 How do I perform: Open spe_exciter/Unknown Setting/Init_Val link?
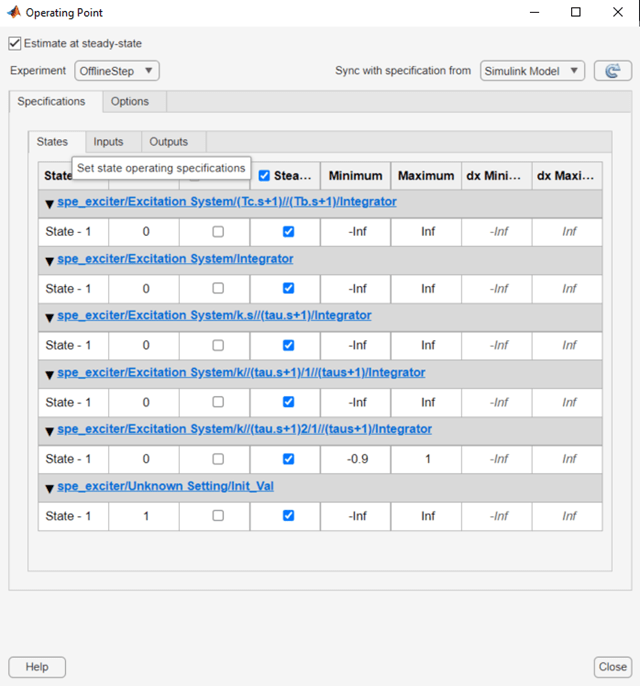point(165,486)
